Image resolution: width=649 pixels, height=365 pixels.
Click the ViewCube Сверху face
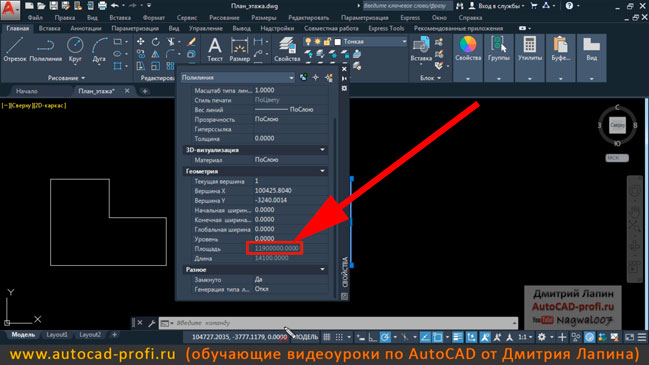[617, 125]
